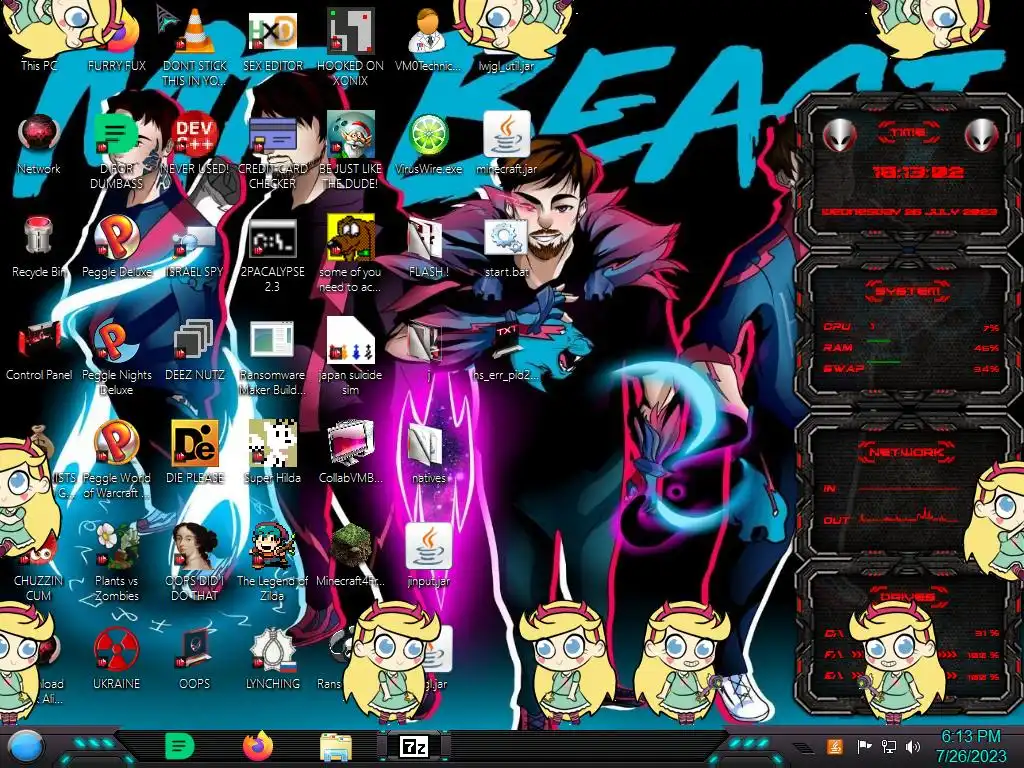The width and height of the screenshot is (1024, 768).
Task: Click the NETWORK gadget header
Action: (908, 451)
